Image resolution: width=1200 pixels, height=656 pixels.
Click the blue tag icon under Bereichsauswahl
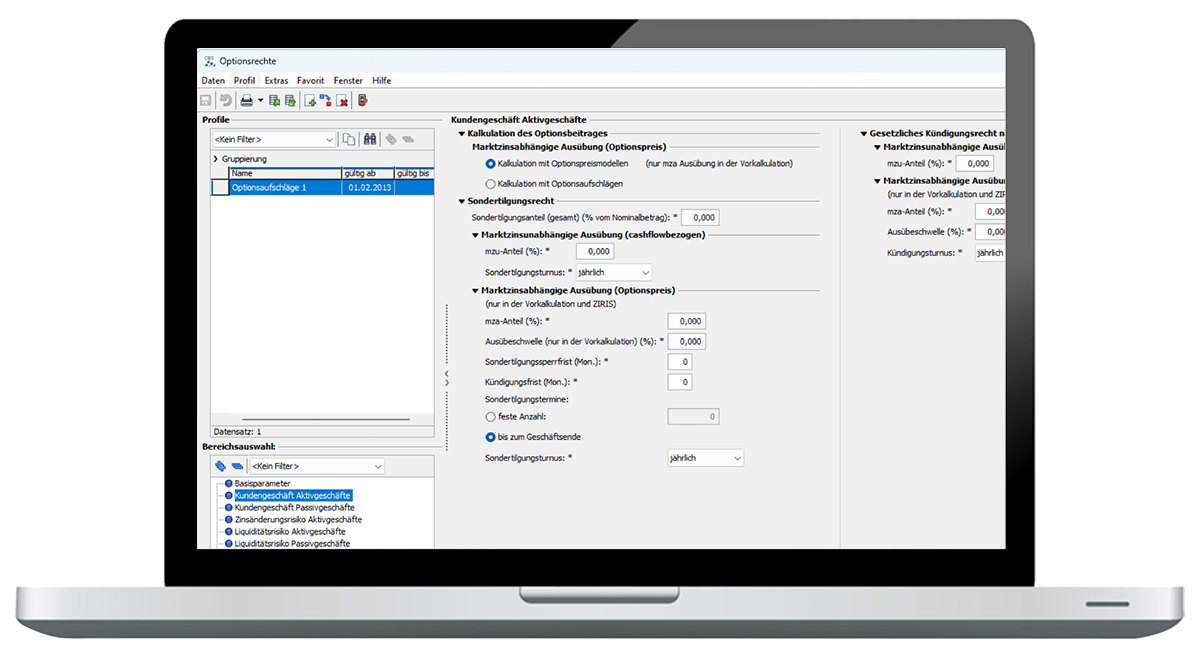pyautogui.click(x=220, y=466)
